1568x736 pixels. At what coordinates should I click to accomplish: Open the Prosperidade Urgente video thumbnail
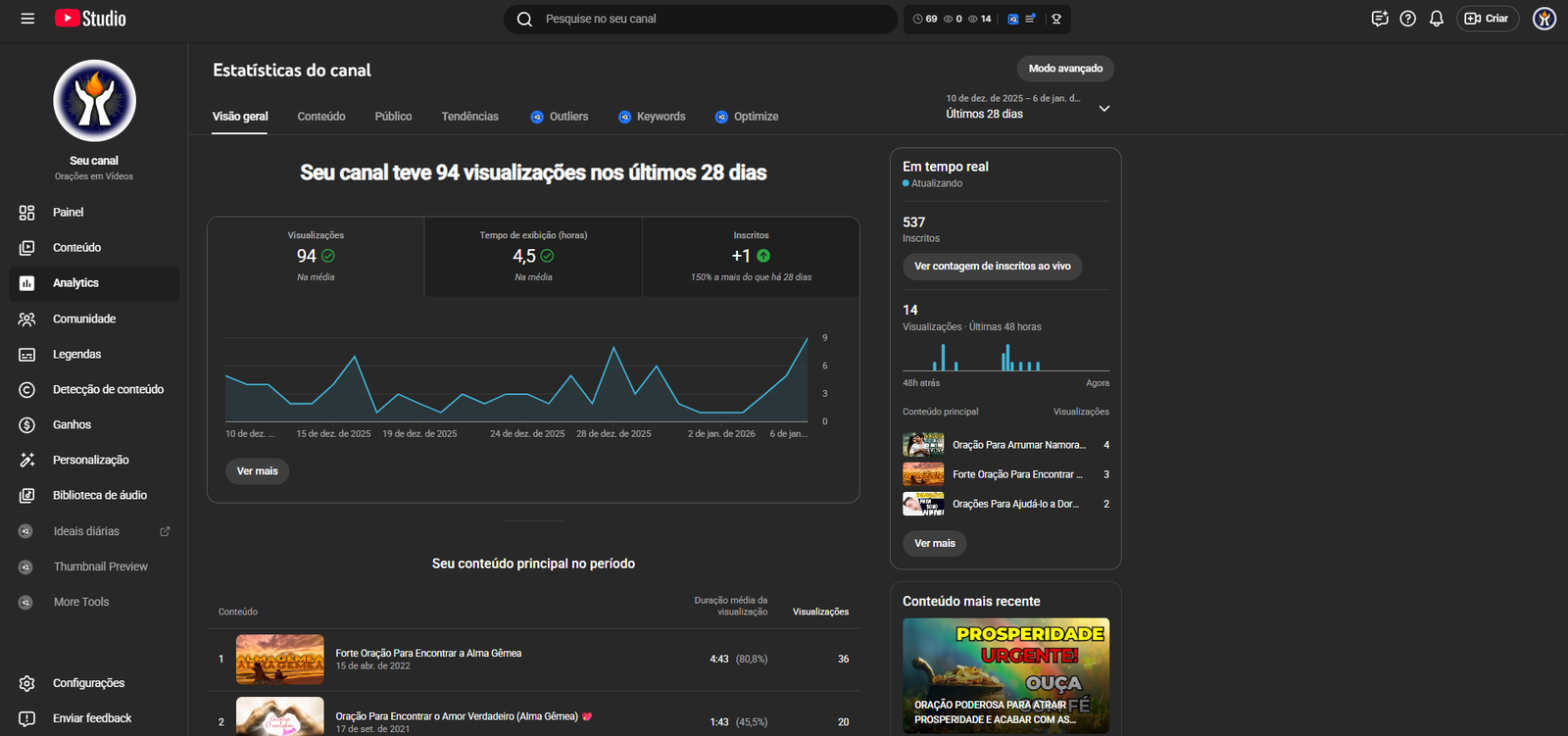coord(1005,675)
